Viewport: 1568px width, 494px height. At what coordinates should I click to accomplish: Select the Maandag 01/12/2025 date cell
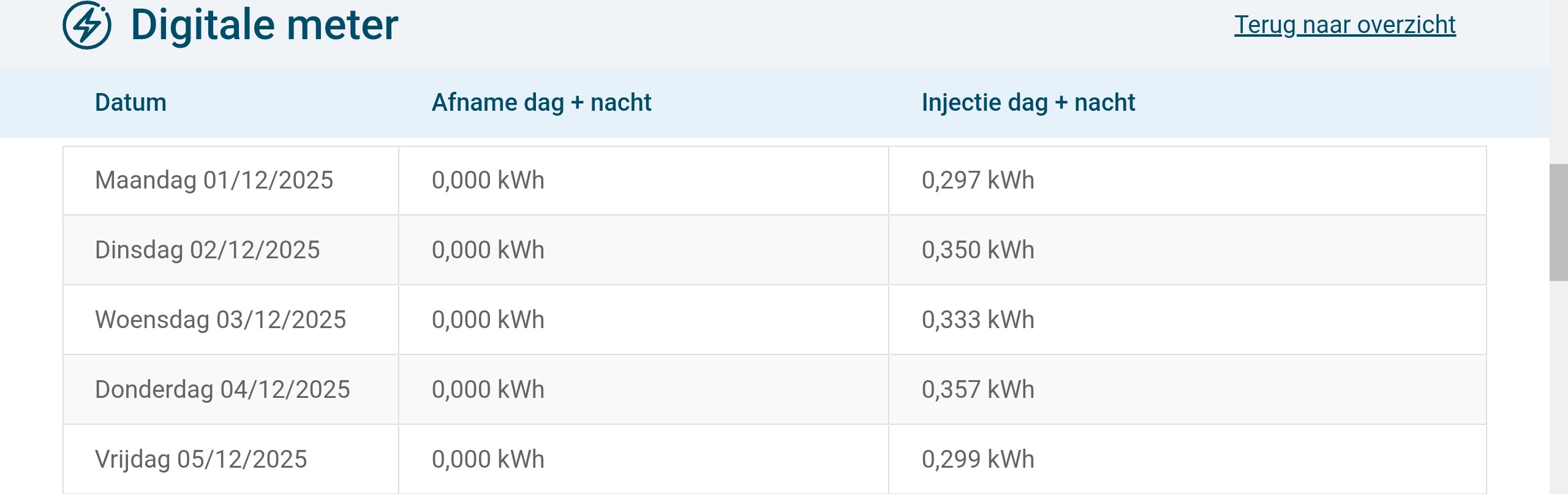[214, 181]
